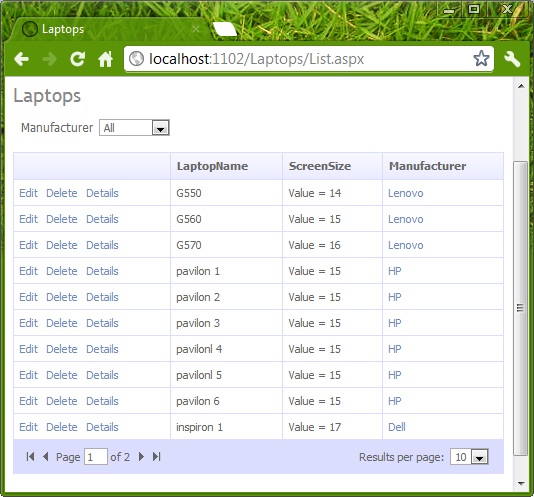Click the globe icon in the address bar
This screenshot has width=534, height=497.
point(136,59)
